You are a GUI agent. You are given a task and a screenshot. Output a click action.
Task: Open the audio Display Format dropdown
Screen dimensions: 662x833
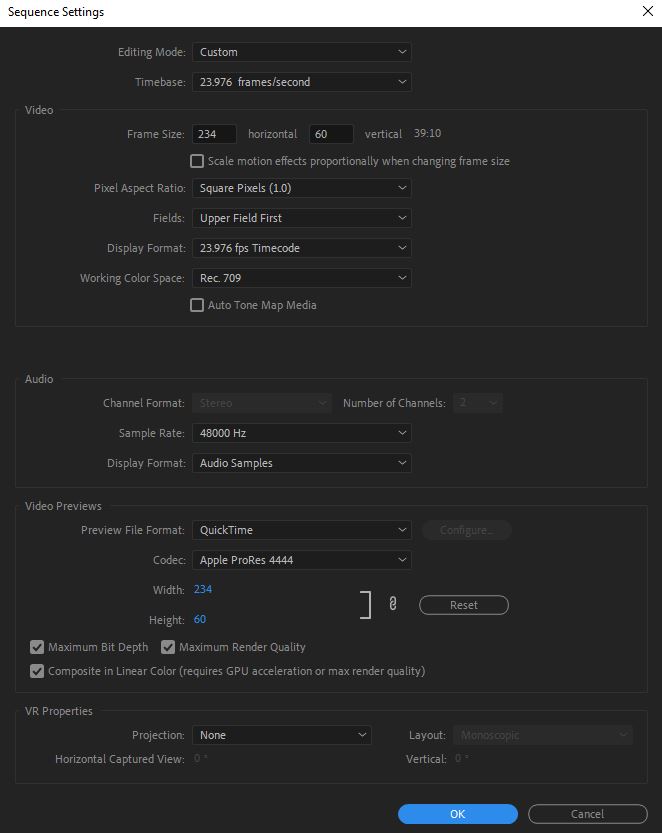(x=302, y=462)
